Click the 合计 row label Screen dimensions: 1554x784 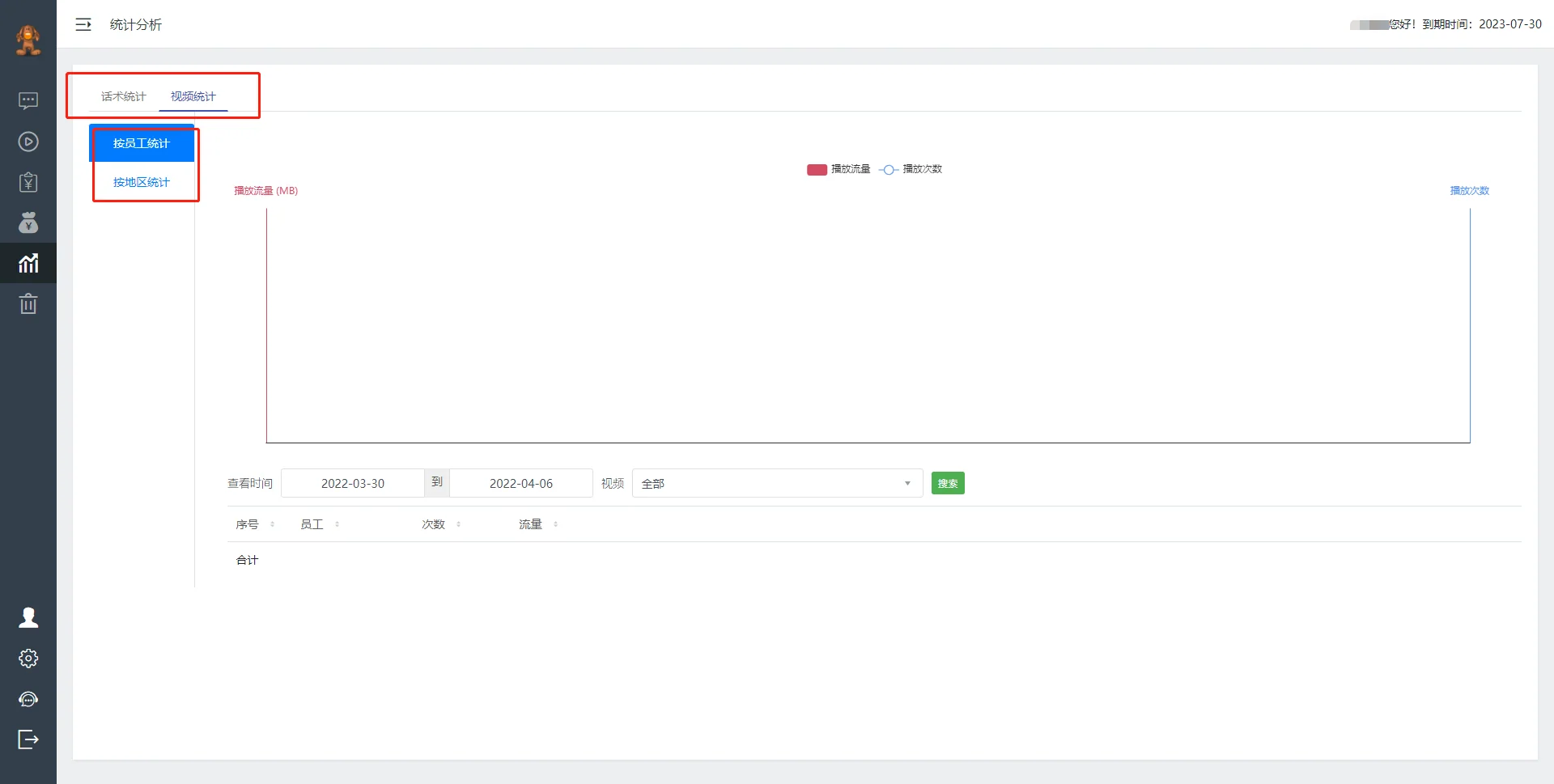coord(247,560)
